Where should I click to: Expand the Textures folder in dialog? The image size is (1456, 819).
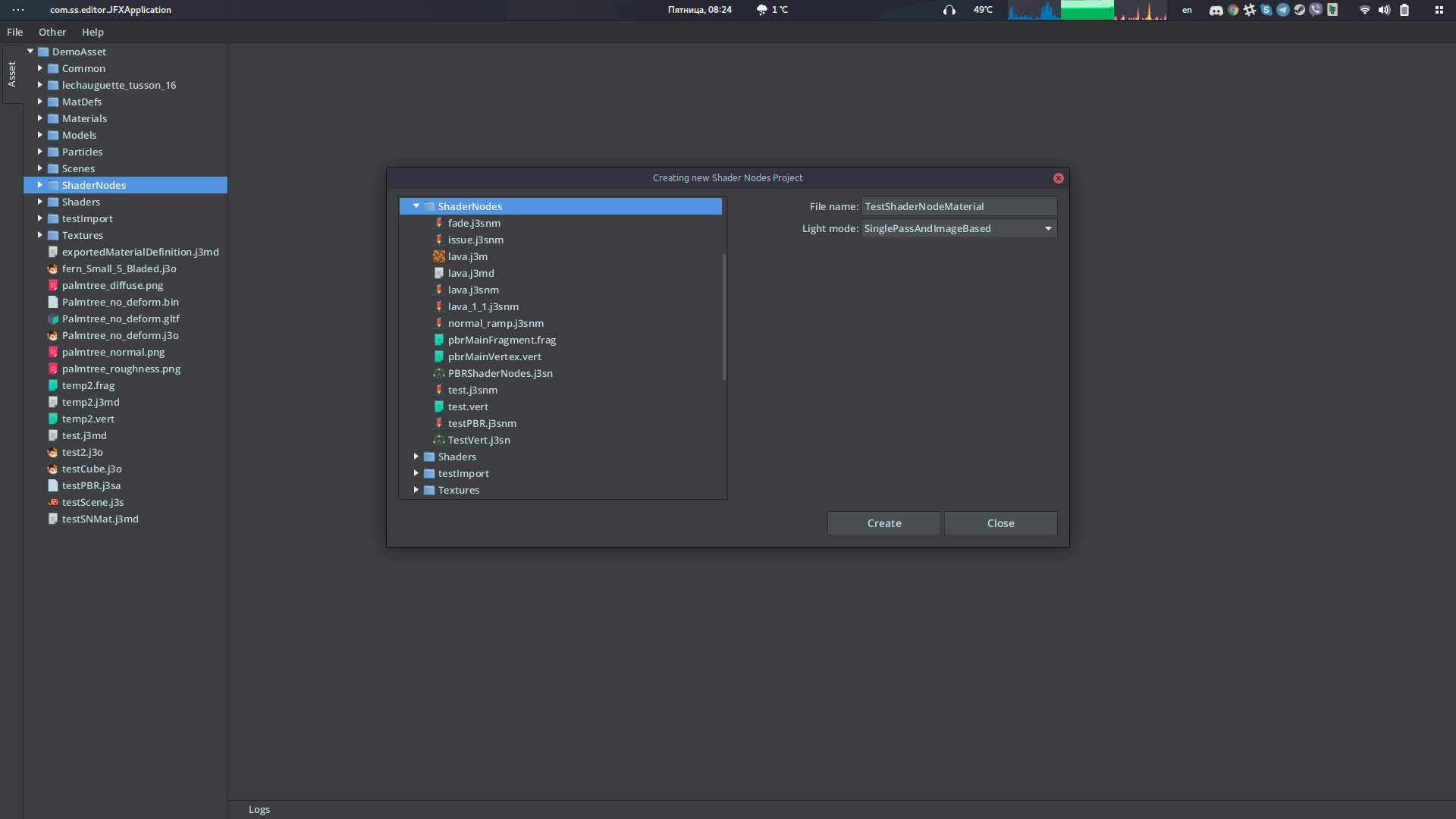coord(417,489)
